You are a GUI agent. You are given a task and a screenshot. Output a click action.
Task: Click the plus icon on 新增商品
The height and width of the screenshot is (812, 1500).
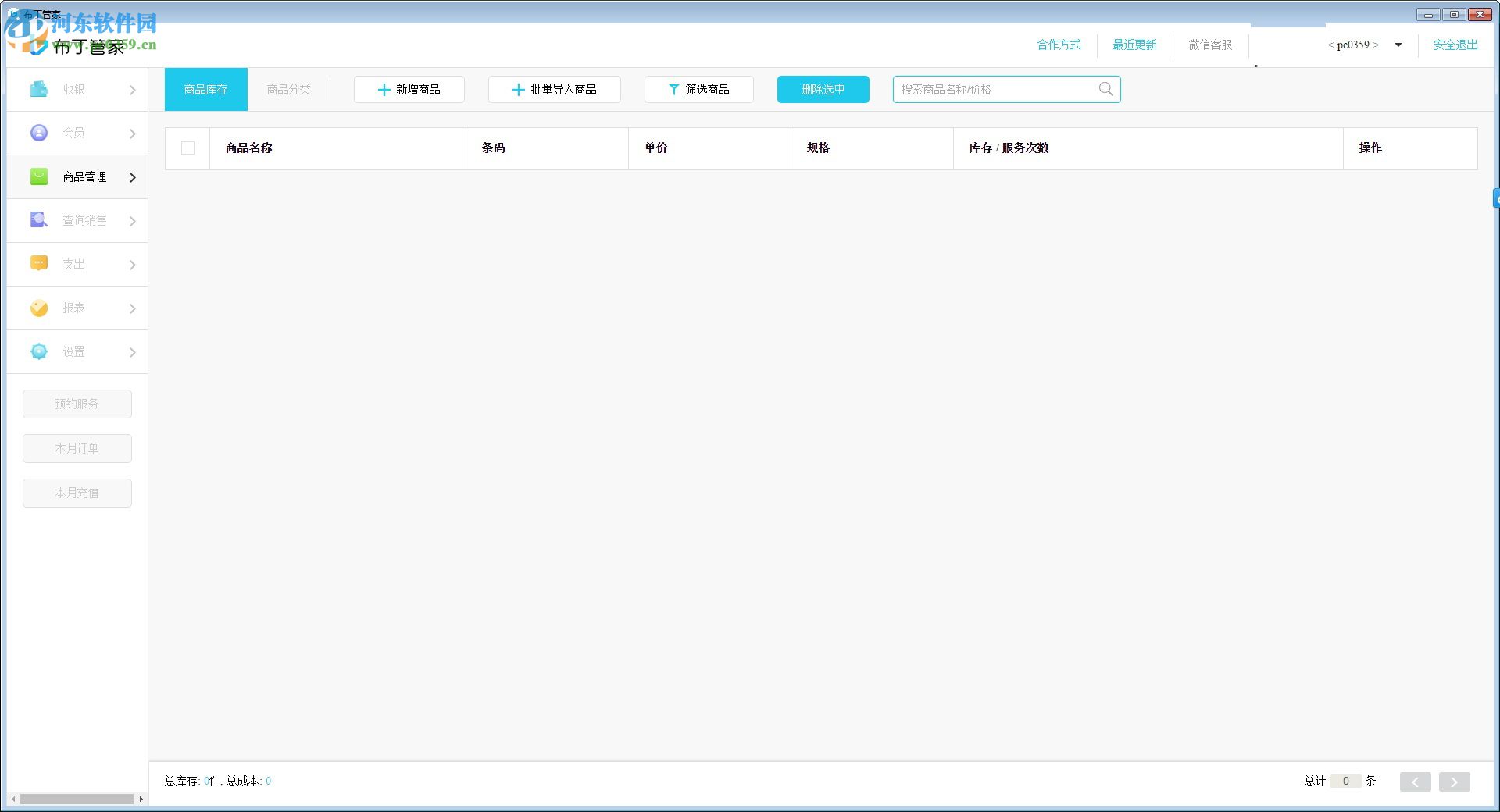tap(384, 90)
